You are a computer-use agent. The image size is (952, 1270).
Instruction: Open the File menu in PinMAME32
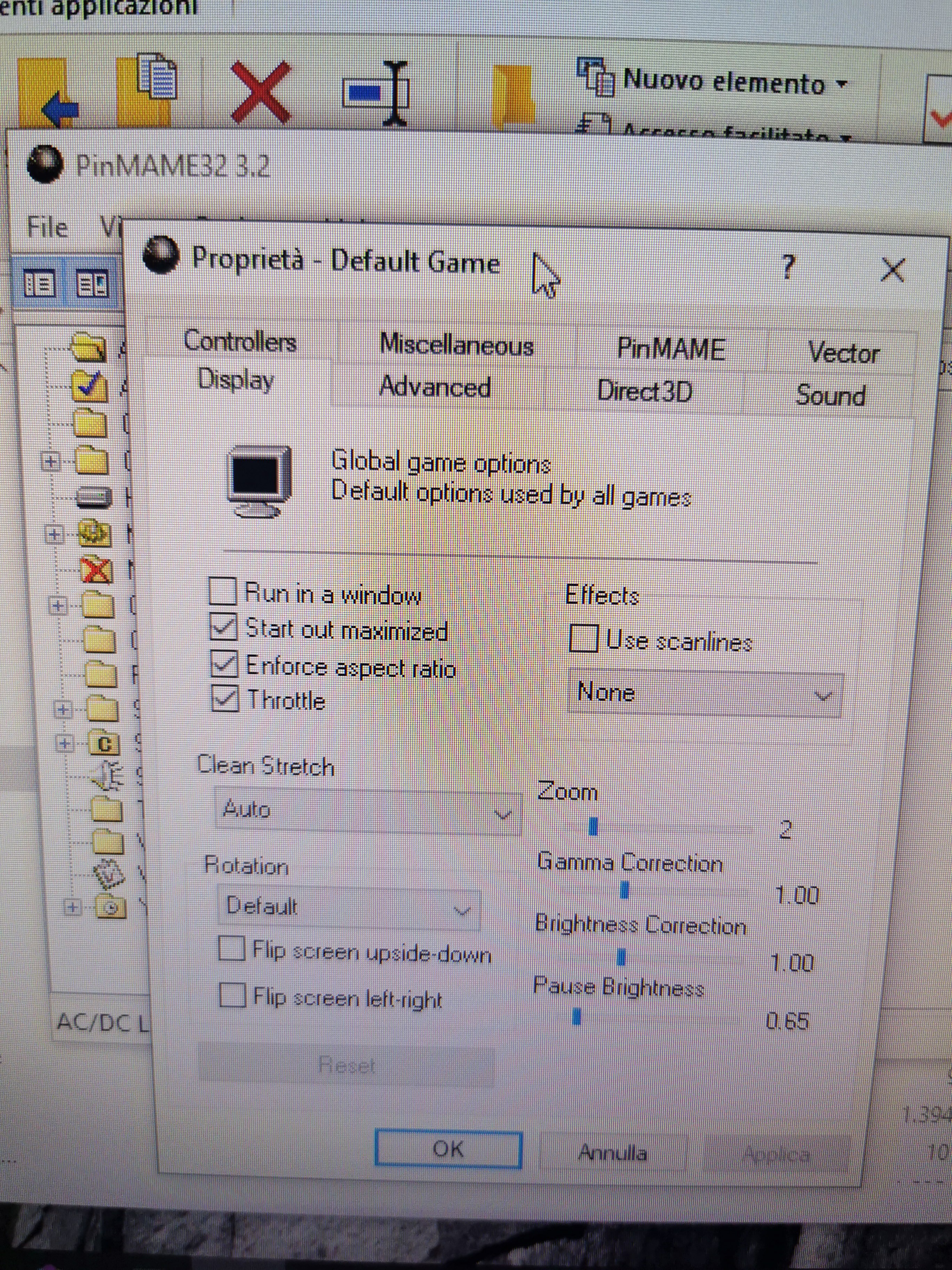(x=47, y=227)
